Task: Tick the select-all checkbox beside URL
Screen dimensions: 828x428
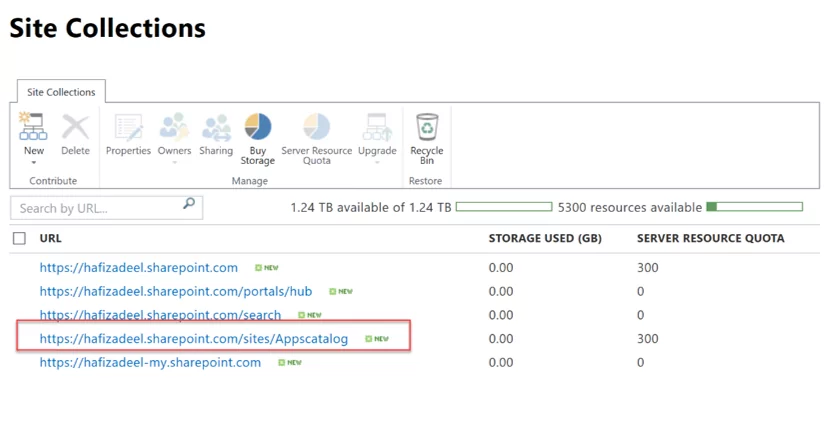Action: 20,239
